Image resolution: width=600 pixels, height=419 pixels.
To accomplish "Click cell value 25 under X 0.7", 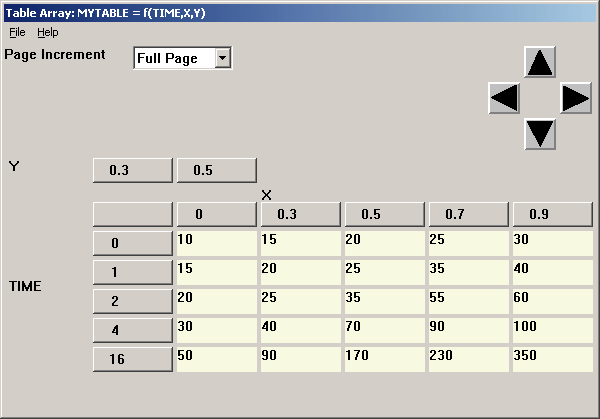I will click(x=469, y=243).
